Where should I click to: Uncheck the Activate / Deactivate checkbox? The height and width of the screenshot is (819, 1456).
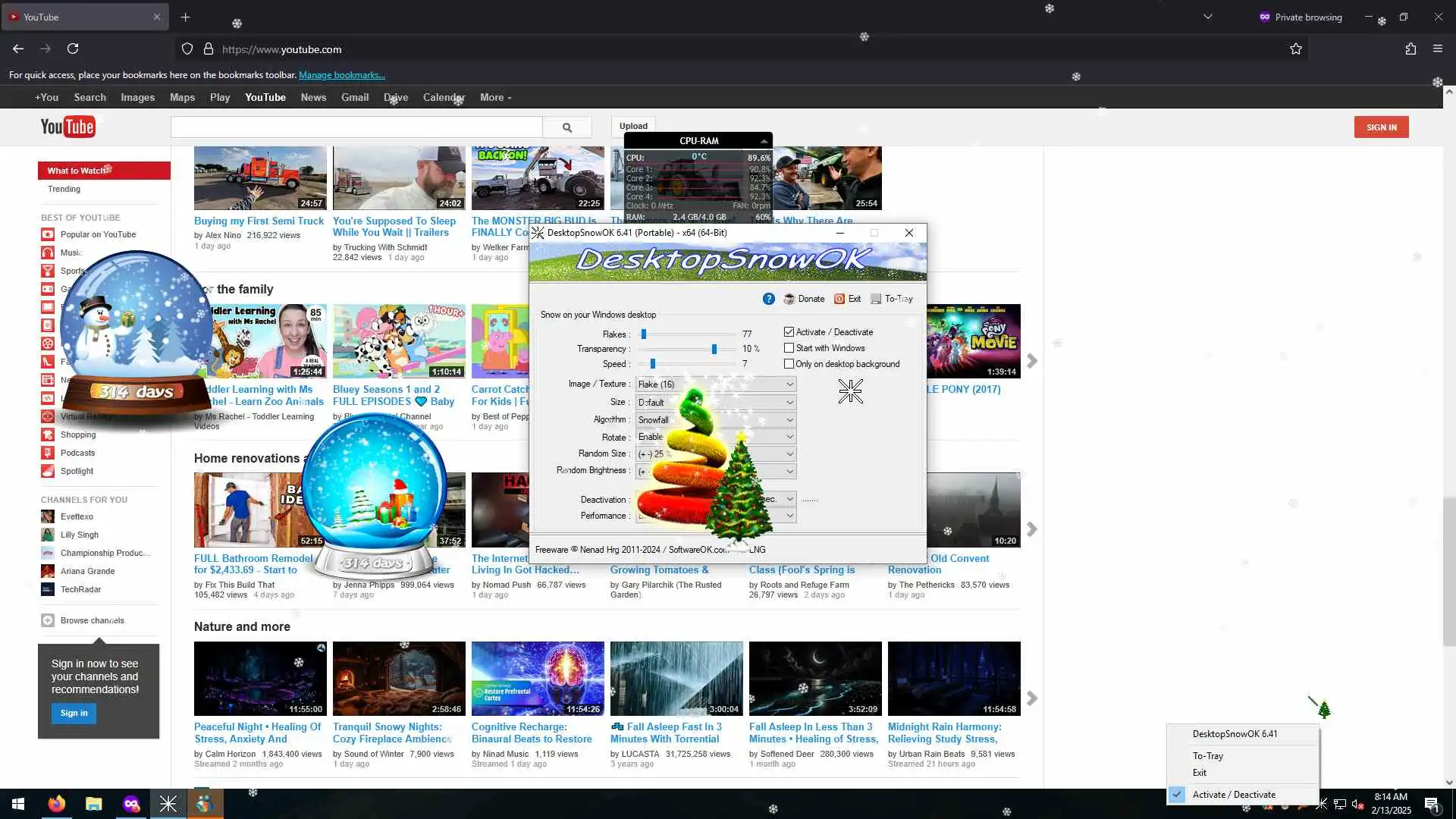pos(789,332)
